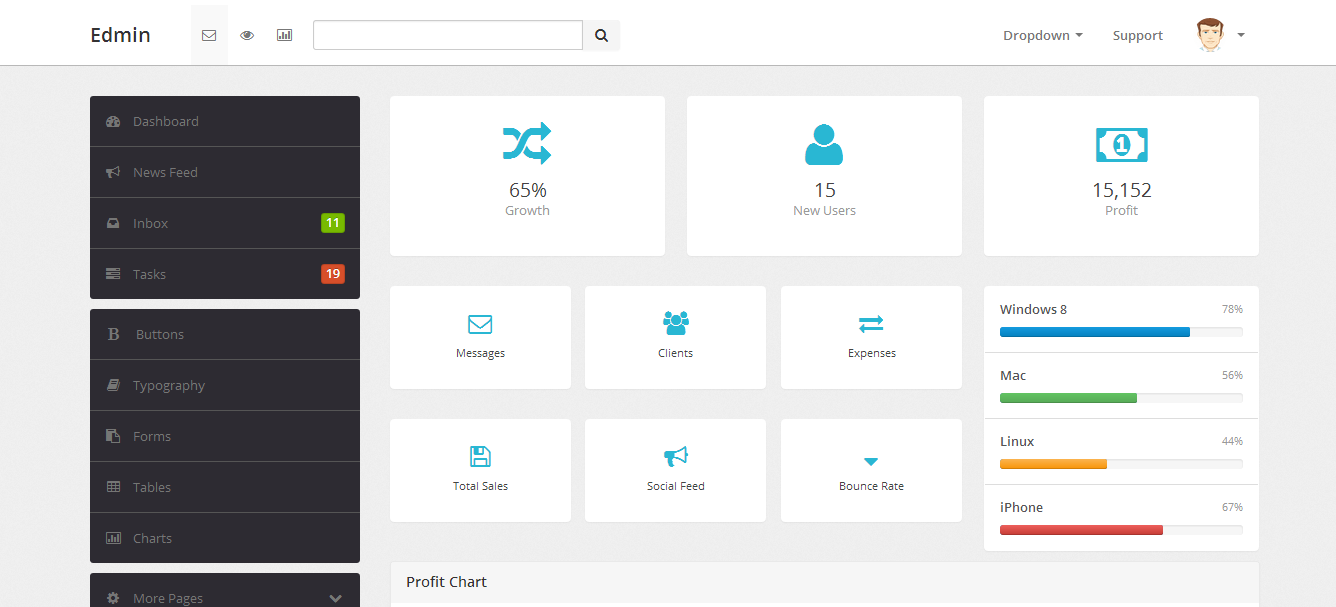Expand More Pages in the sidebar
Image resolution: width=1336 pixels, height=607 pixels.
225,597
